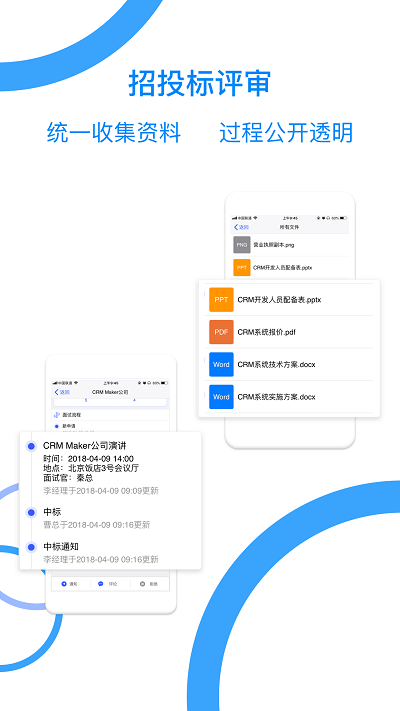Go back via 返回 on the 所有文件 screen
The image size is (400, 711).
(241, 227)
